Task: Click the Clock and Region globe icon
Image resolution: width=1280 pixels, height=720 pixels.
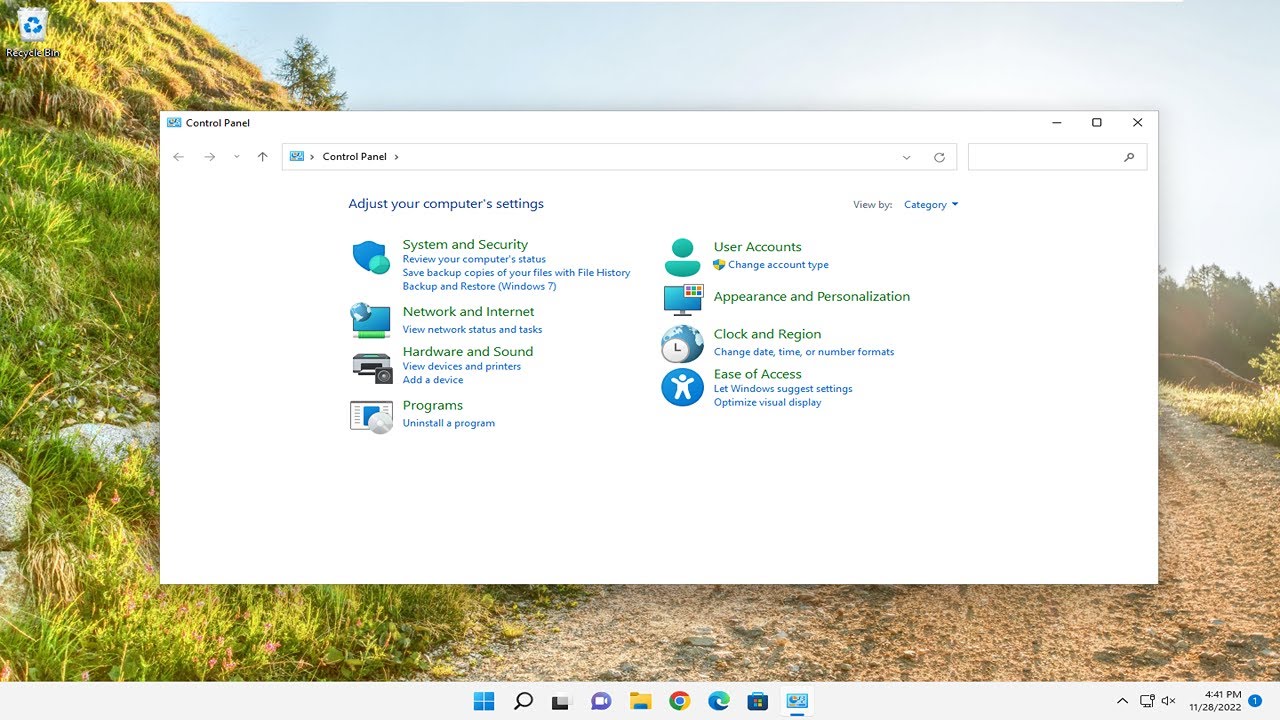Action: pos(682,344)
